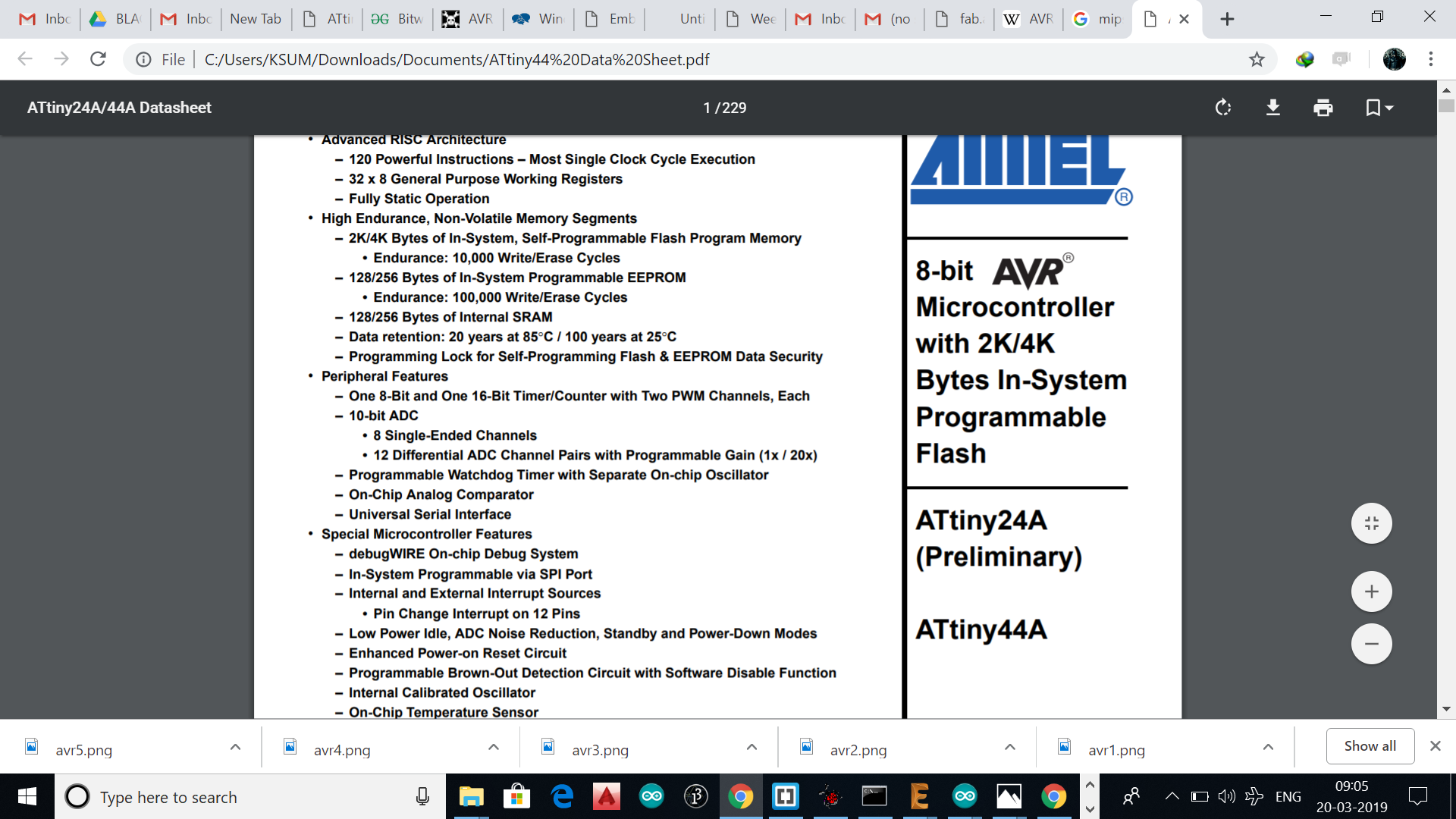Viewport: 1456px width, 819px height.
Task: Open avr1.png download options chevron
Action: tap(1268, 747)
